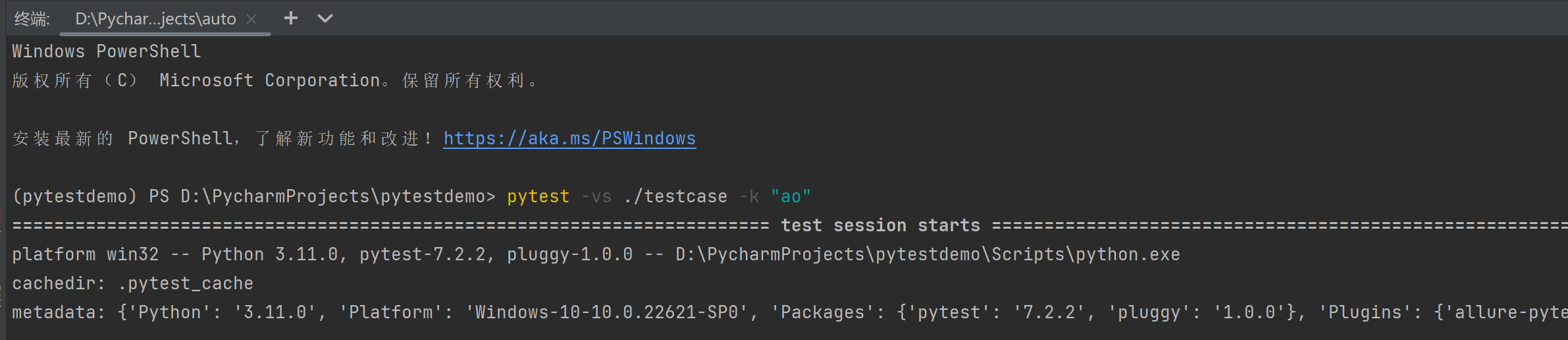This screenshot has height=340, width=1568.
Task: Close the D:\Pychar...jects\auto terminal tab
Action: [x=251, y=19]
